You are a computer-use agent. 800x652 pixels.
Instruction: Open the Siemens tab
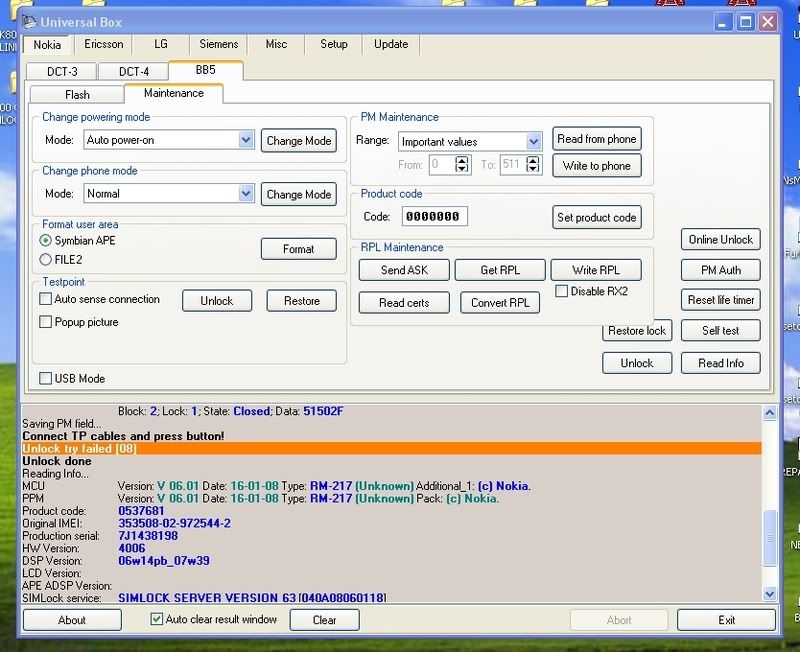[x=218, y=44]
